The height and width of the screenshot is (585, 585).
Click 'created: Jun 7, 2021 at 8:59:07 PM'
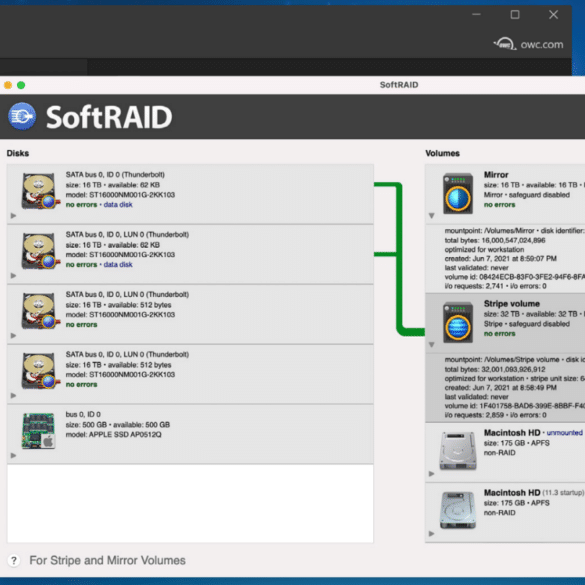500,259
